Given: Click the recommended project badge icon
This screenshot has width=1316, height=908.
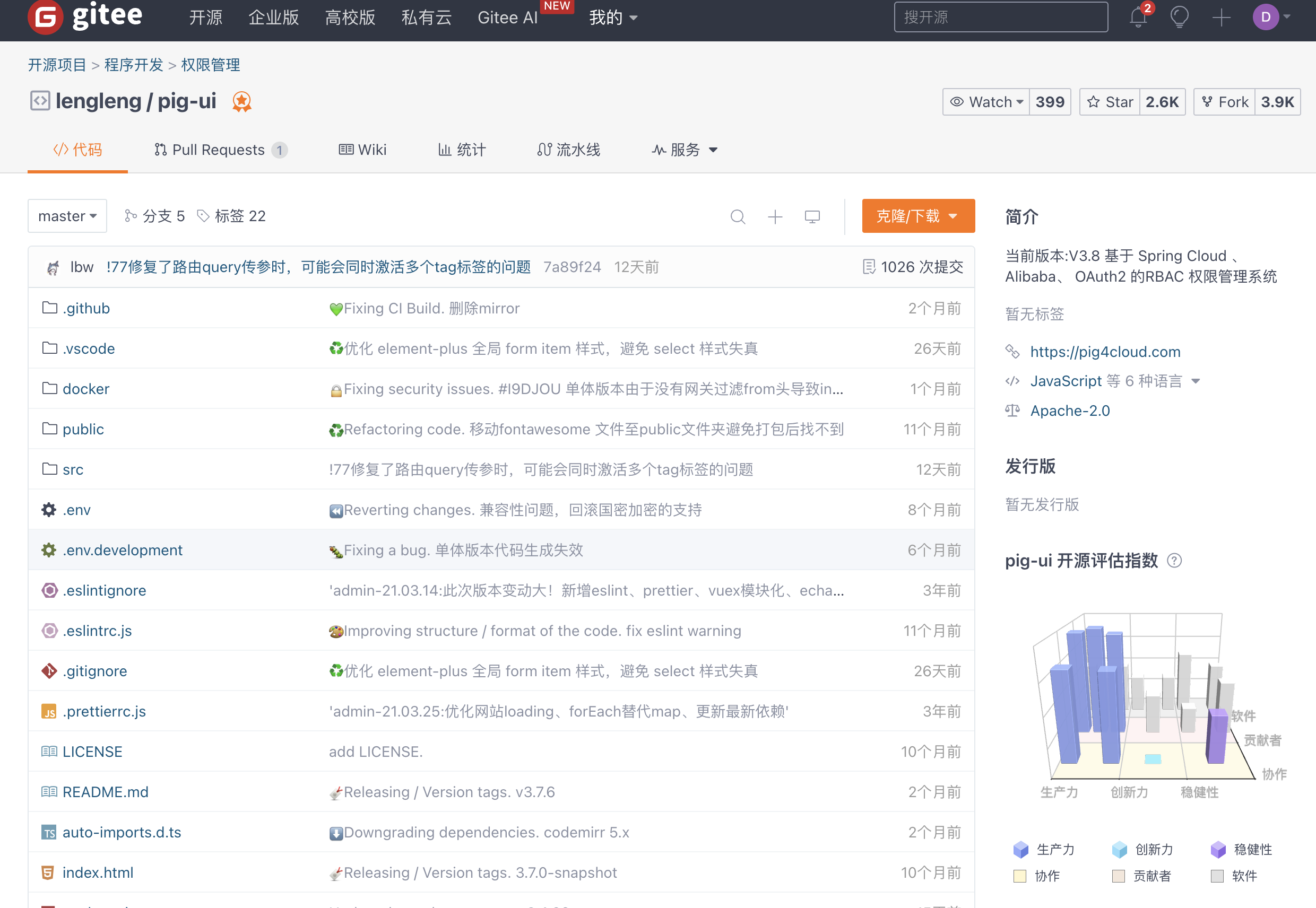Looking at the screenshot, I should pos(241,102).
